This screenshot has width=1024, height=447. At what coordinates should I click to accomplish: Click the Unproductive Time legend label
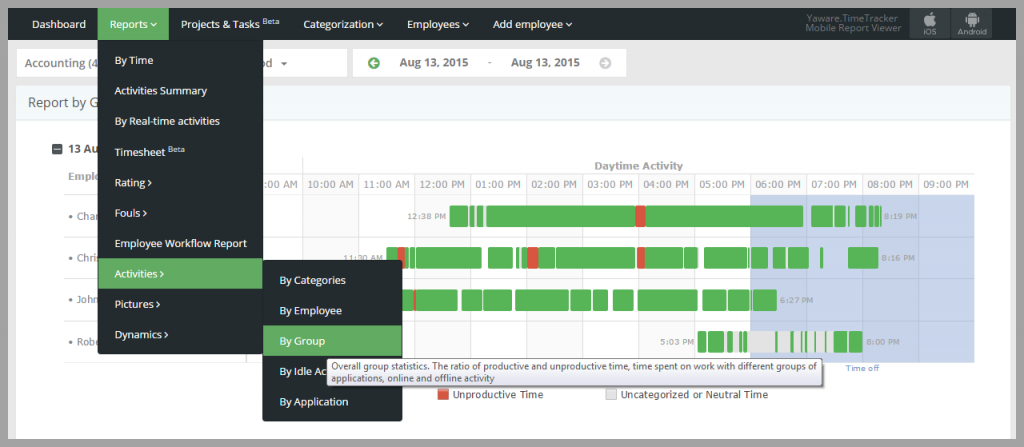(498, 395)
